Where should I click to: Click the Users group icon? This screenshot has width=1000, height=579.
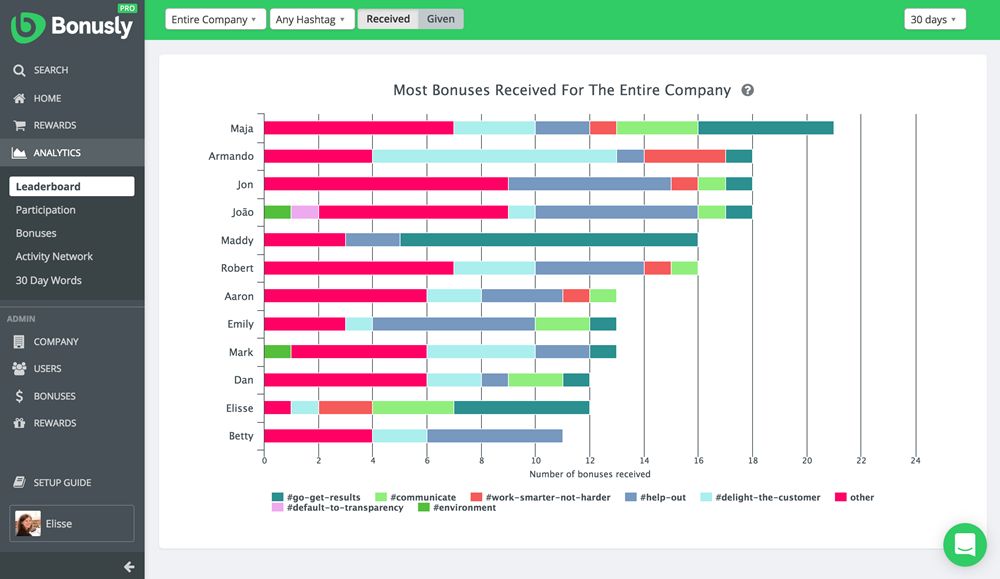19,369
